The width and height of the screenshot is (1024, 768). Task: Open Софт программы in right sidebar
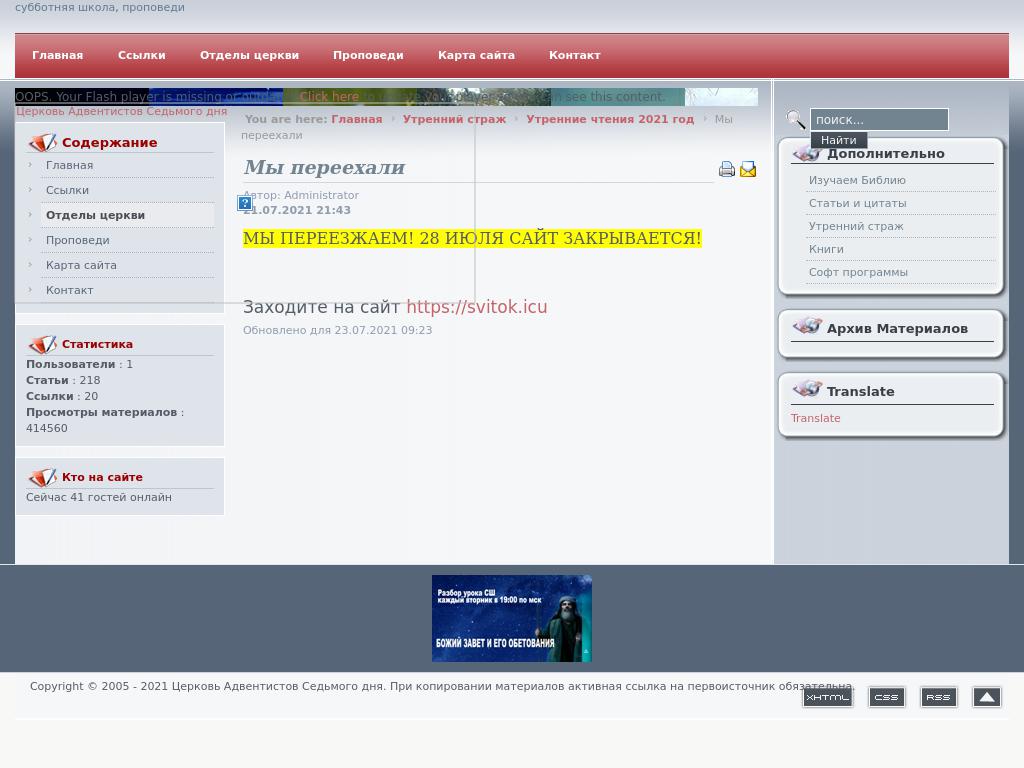[x=858, y=272]
